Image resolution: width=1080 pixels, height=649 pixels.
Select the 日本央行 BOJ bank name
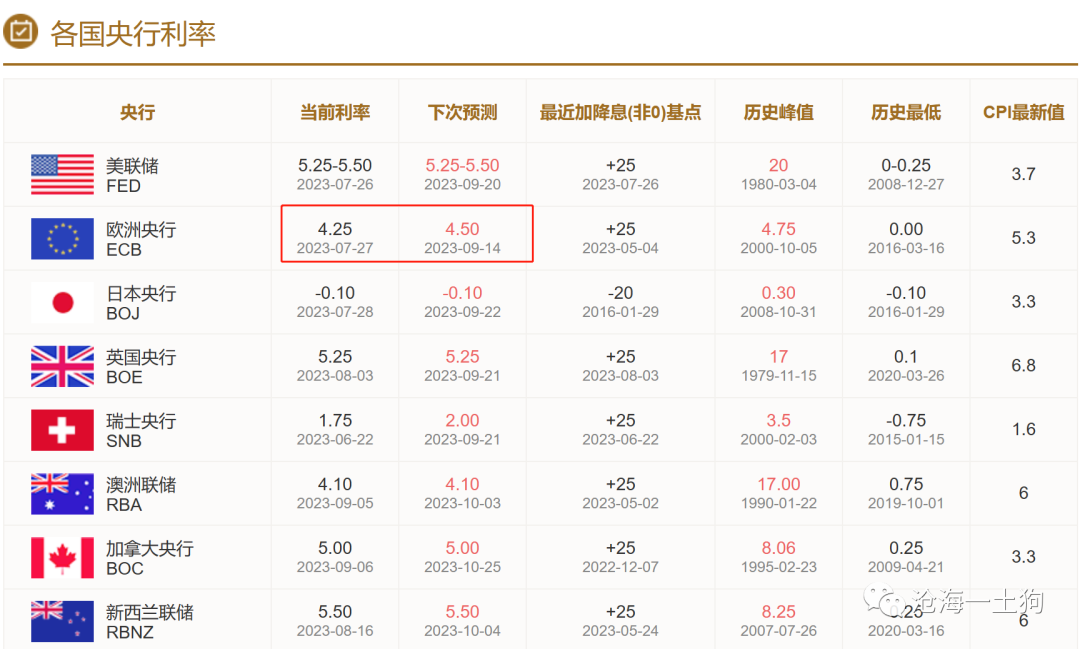(x=141, y=303)
